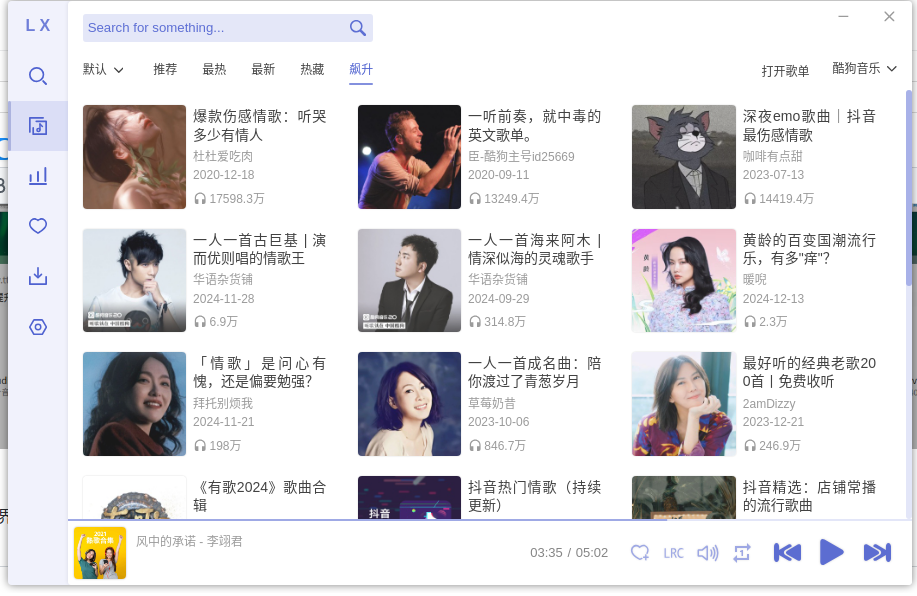Open the Downloads icon in the sidebar
The image size is (917, 596).
pos(38,276)
